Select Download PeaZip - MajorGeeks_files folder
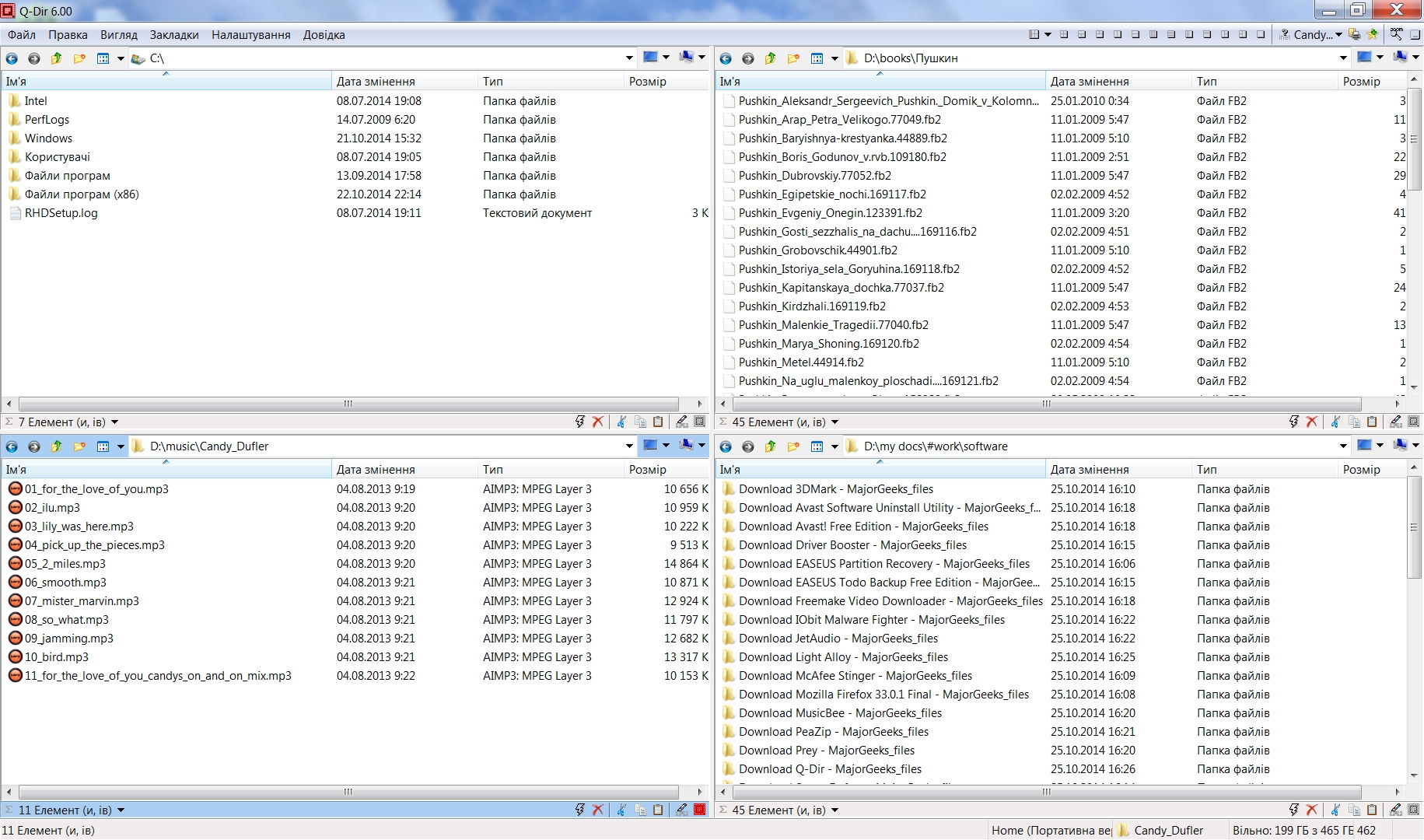 [833, 732]
